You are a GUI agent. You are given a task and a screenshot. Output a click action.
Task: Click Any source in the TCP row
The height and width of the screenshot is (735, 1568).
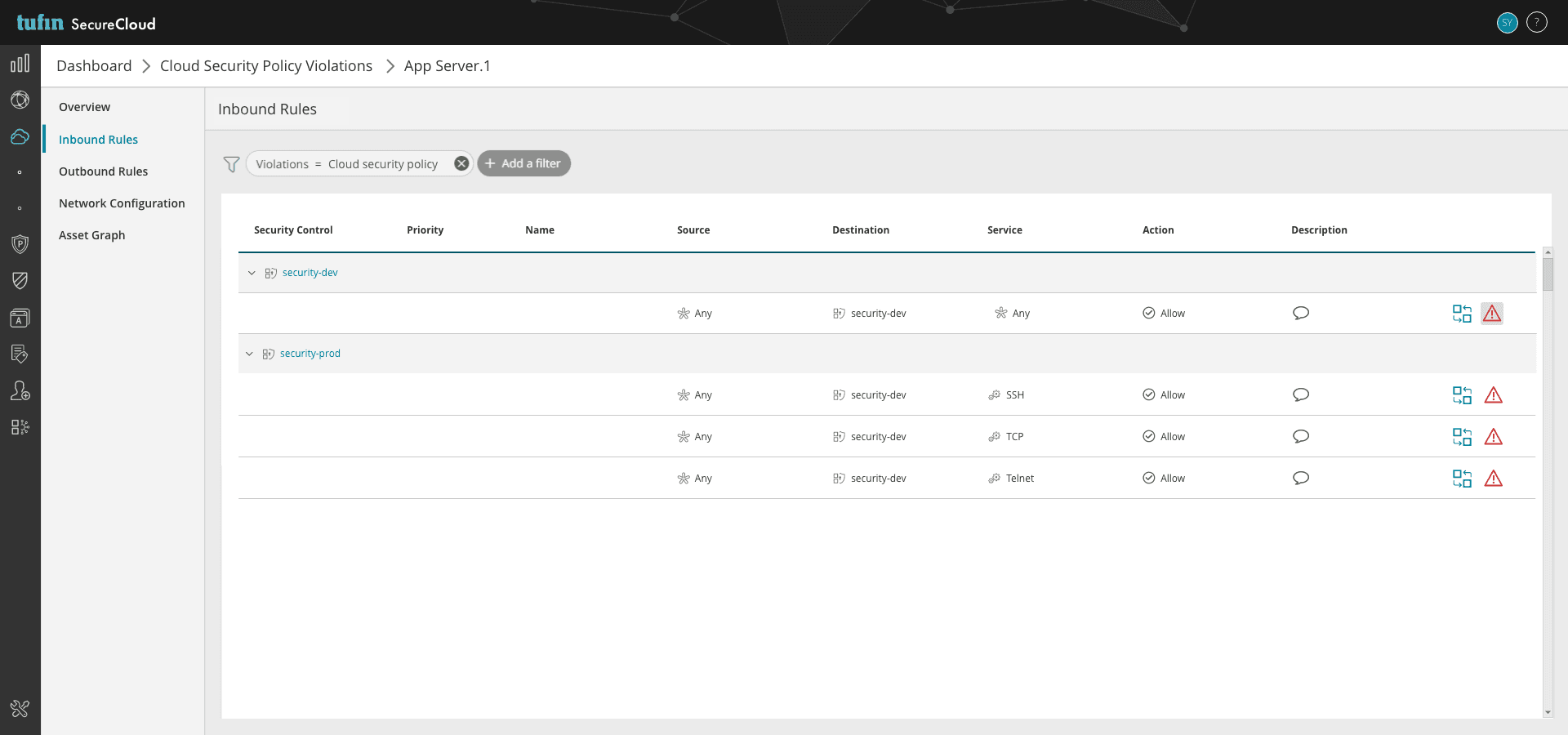[694, 437]
